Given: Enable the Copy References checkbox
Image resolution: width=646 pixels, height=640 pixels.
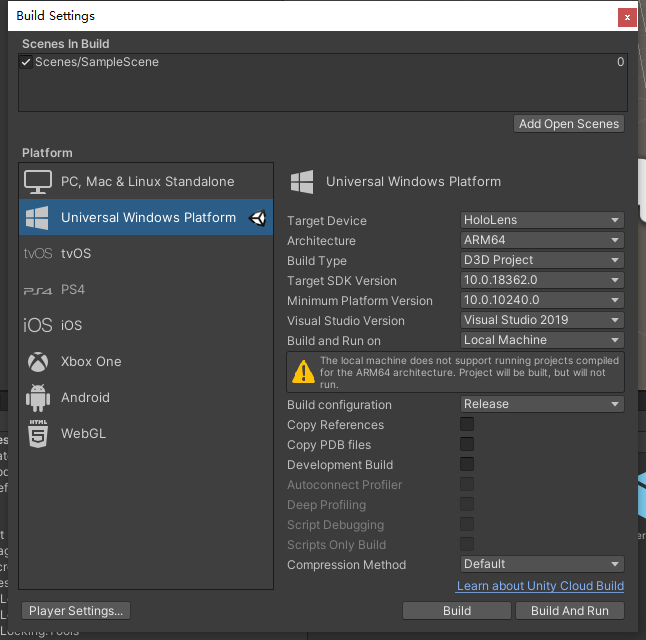Looking at the screenshot, I should point(467,424).
